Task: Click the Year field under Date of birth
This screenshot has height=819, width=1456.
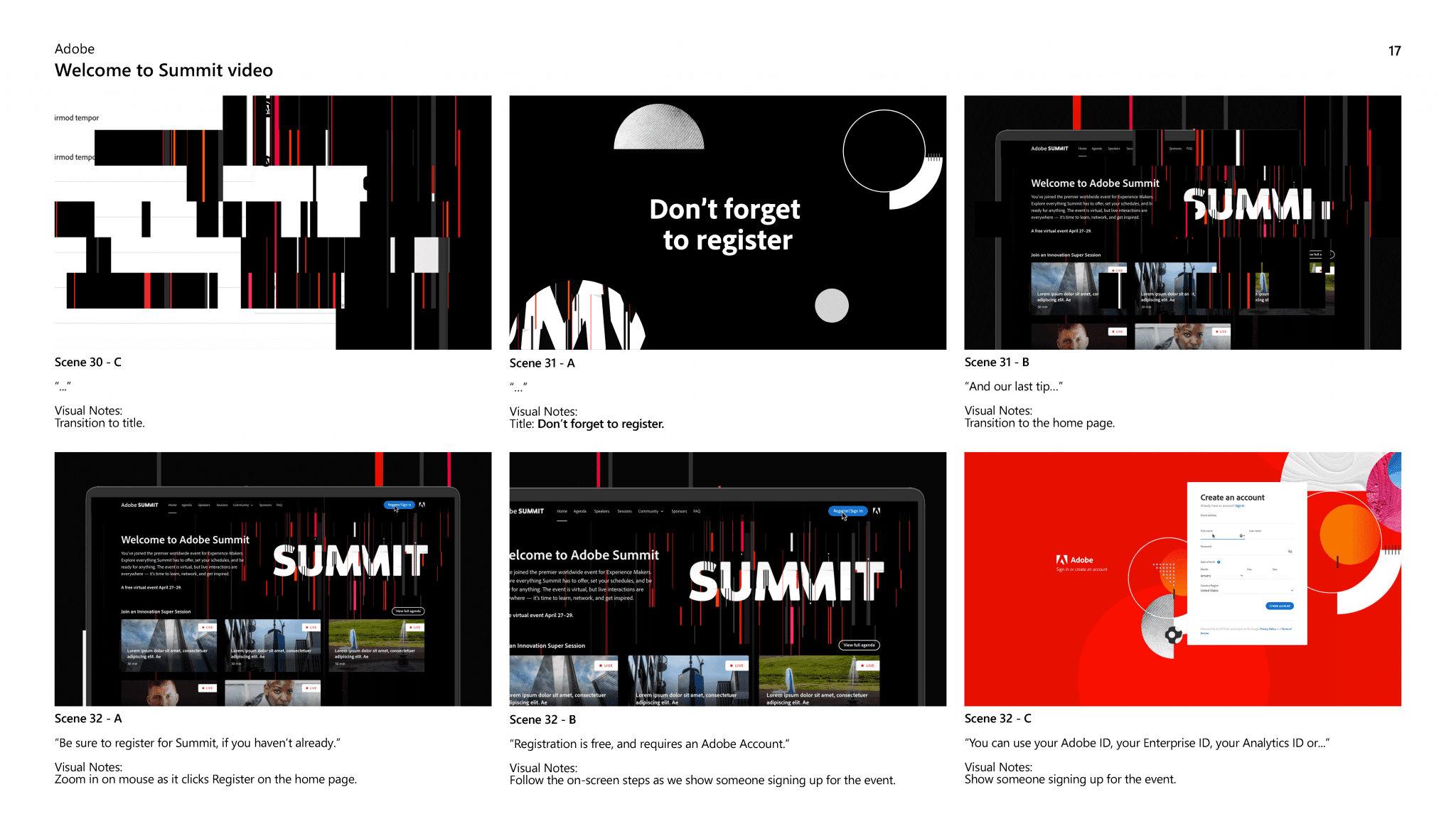Action: coord(1283,574)
